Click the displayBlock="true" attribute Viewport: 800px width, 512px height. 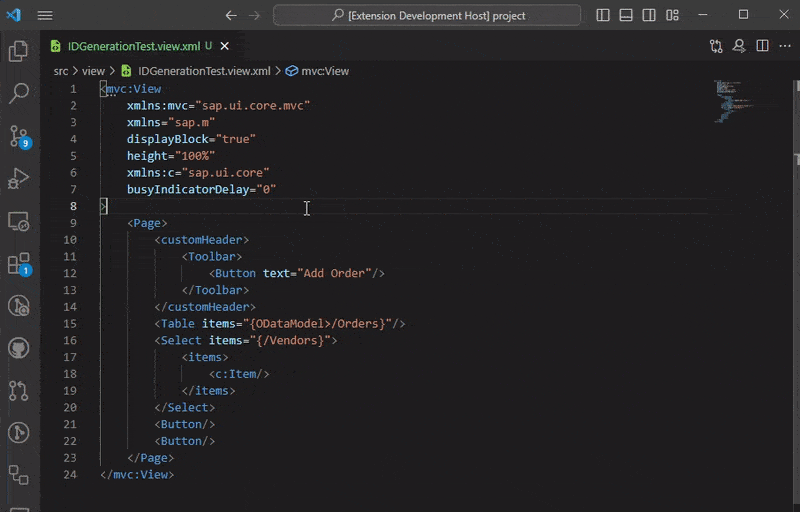(191, 139)
